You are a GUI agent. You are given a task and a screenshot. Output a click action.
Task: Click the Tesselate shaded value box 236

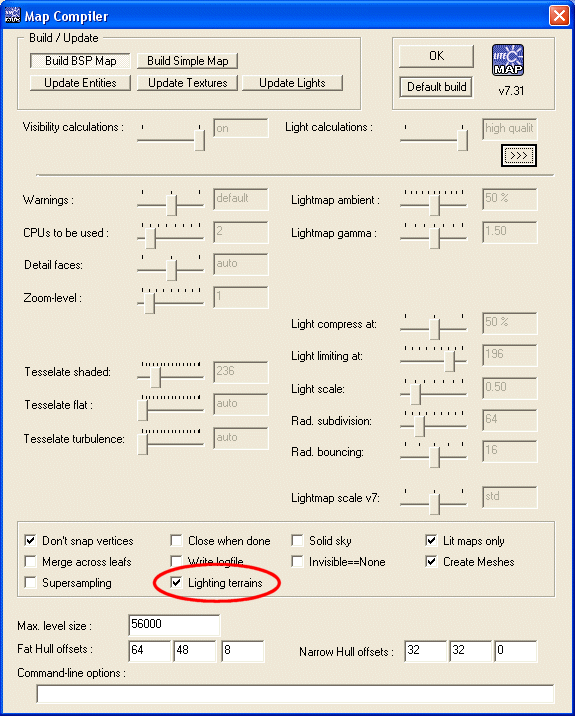point(241,372)
